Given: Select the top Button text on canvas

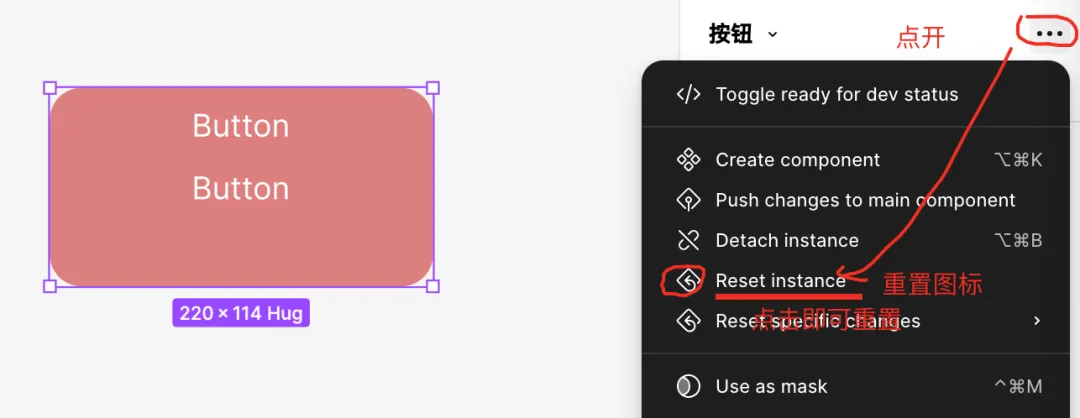Looking at the screenshot, I should (240, 126).
